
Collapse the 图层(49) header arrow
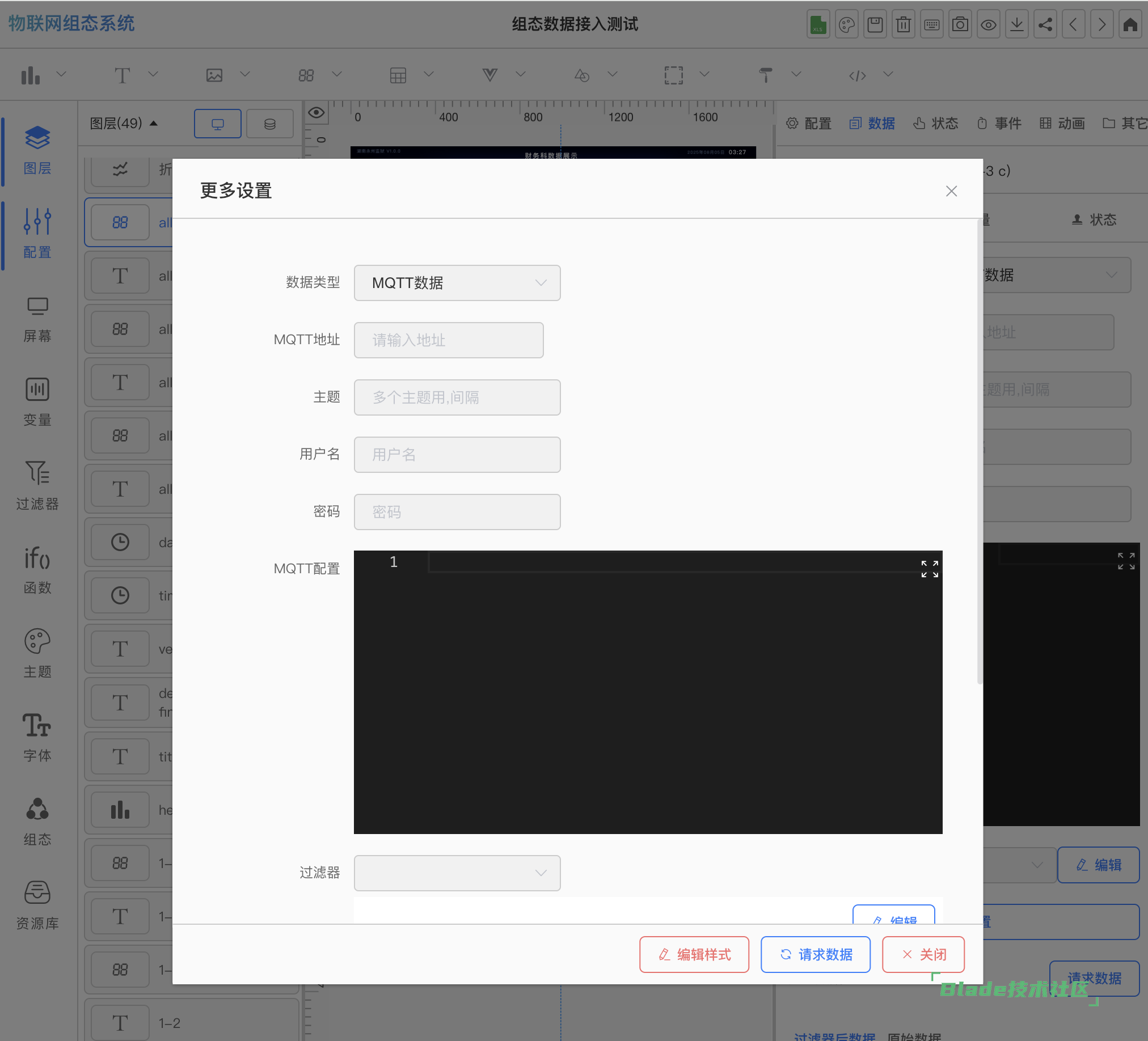154,124
